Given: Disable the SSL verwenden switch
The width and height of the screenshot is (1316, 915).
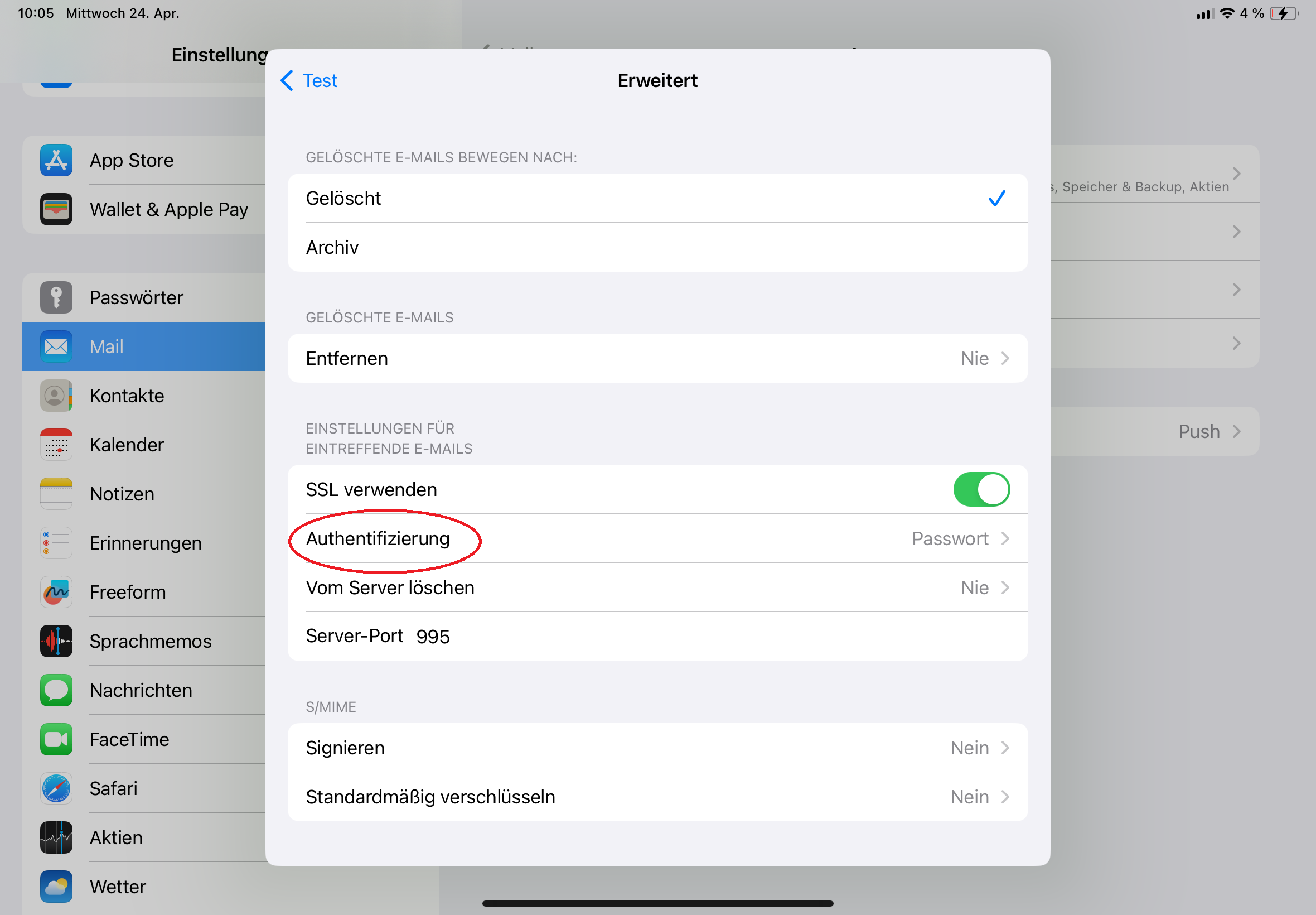Looking at the screenshot, I should pos(981,490).
